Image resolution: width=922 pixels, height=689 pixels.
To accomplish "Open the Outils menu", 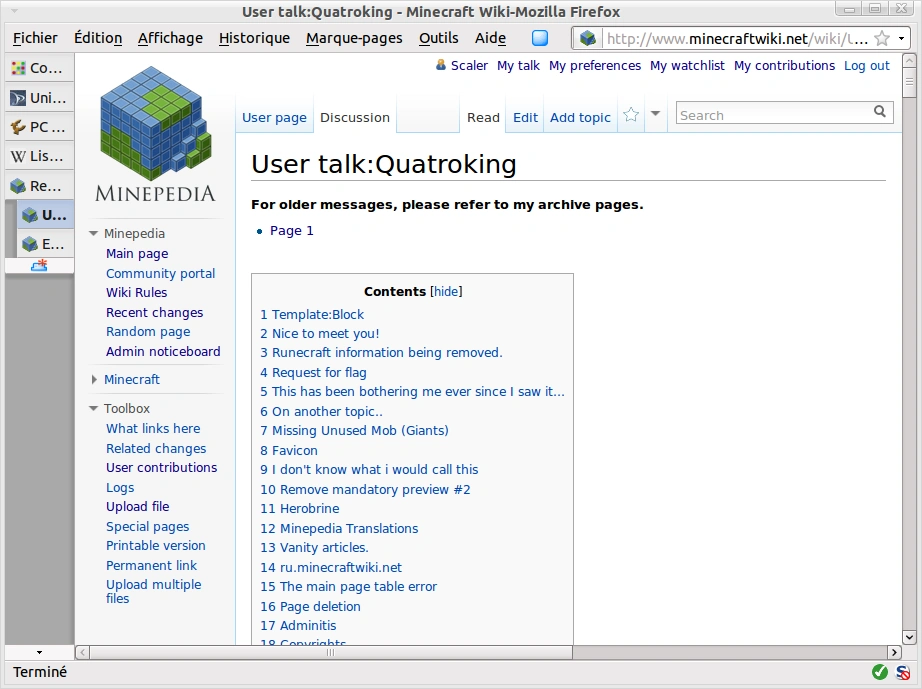I will coord(439,38).
